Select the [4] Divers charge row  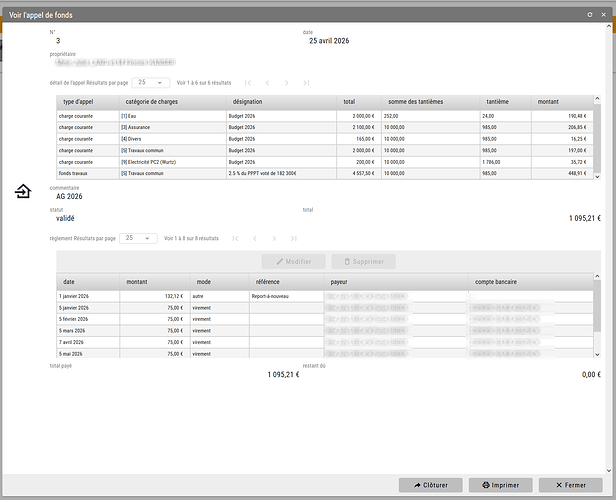pyautogui.click(x=325, y=139)
